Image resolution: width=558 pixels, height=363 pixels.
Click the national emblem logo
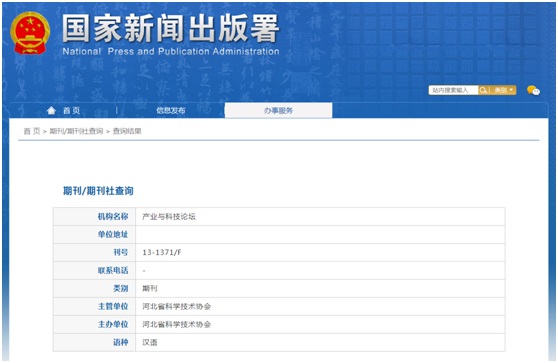click(x=30, y=33)
